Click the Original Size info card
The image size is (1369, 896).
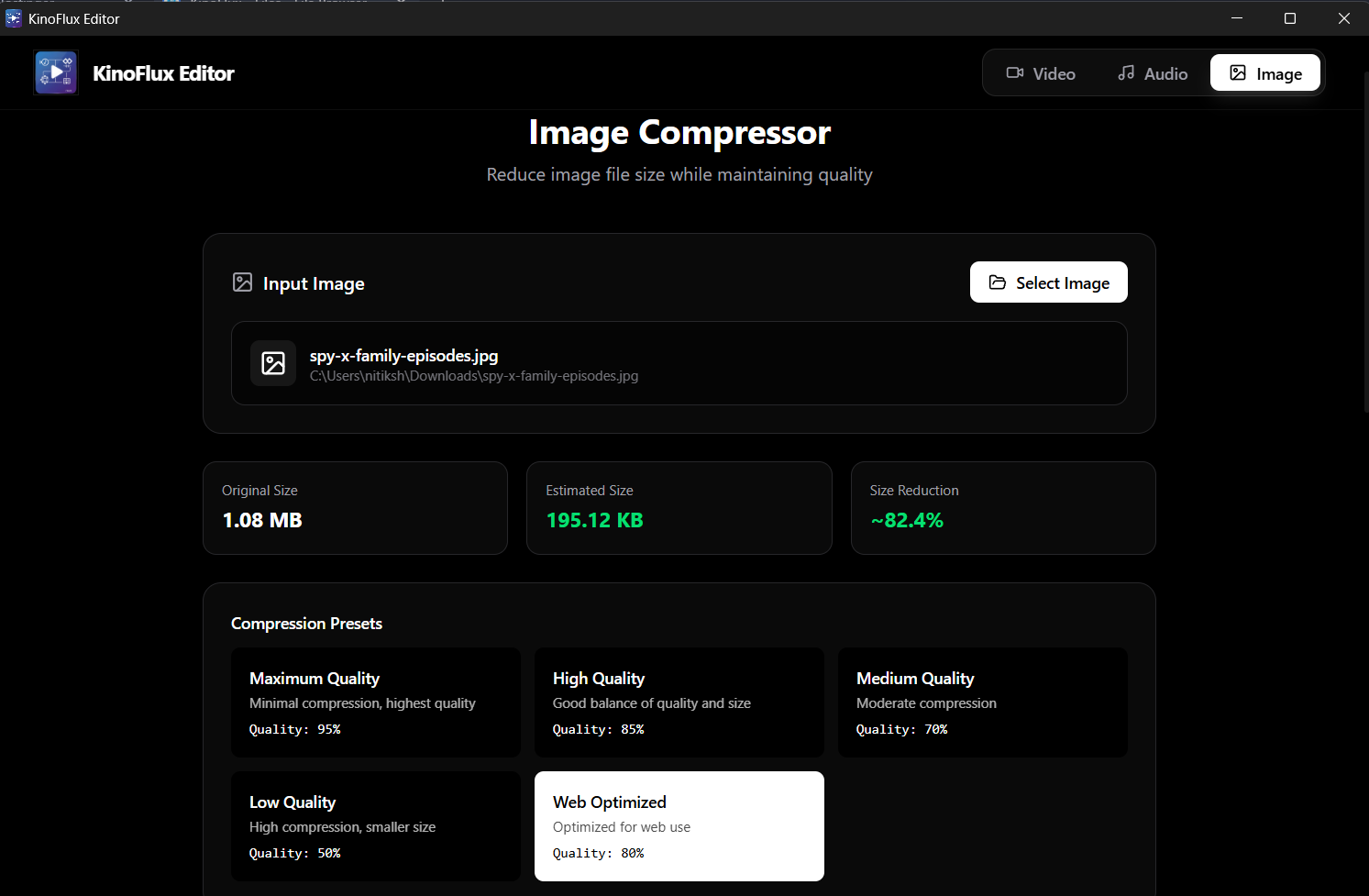point(355,508)
